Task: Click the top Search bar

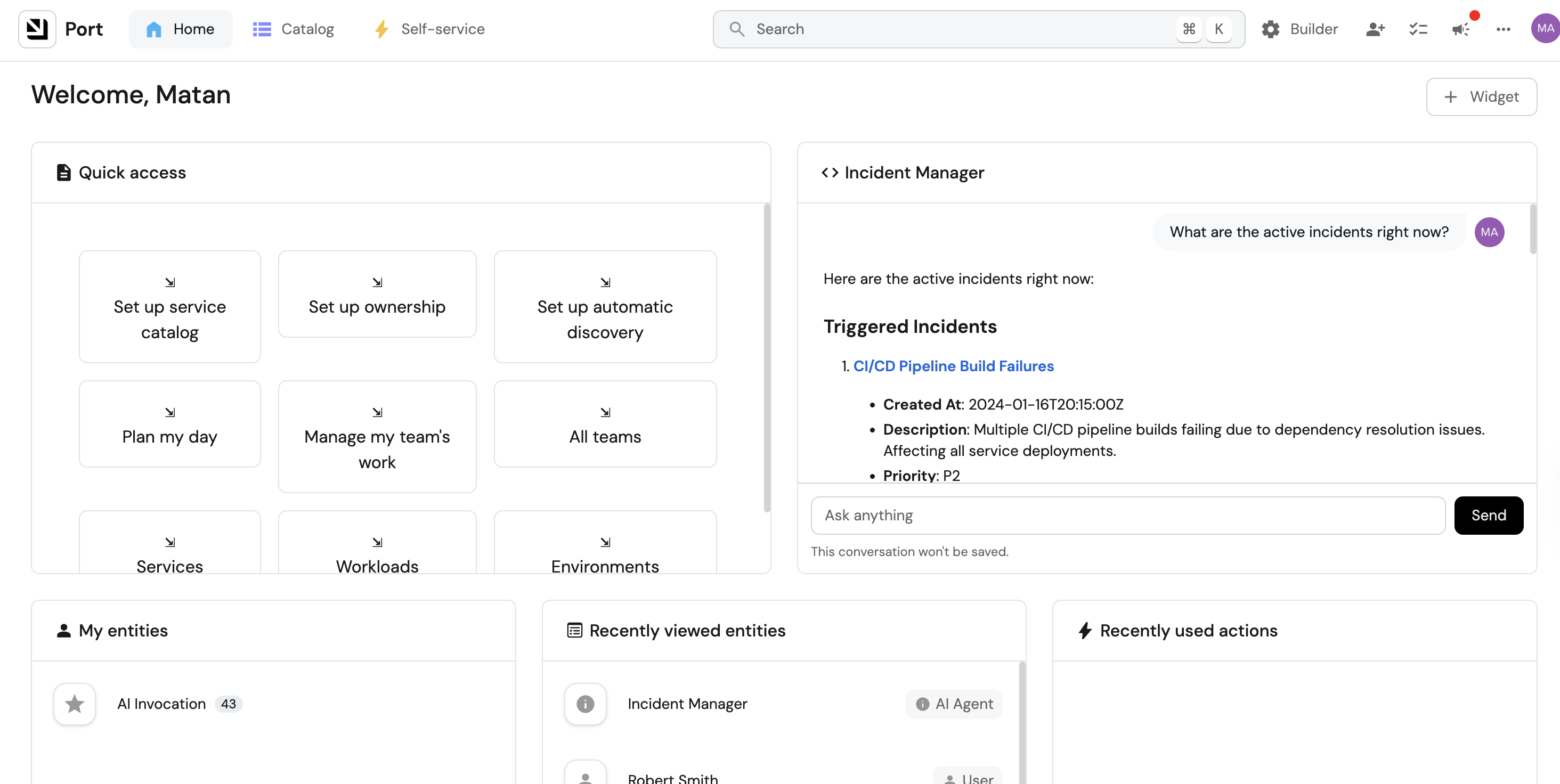Action: pos(963,29)
